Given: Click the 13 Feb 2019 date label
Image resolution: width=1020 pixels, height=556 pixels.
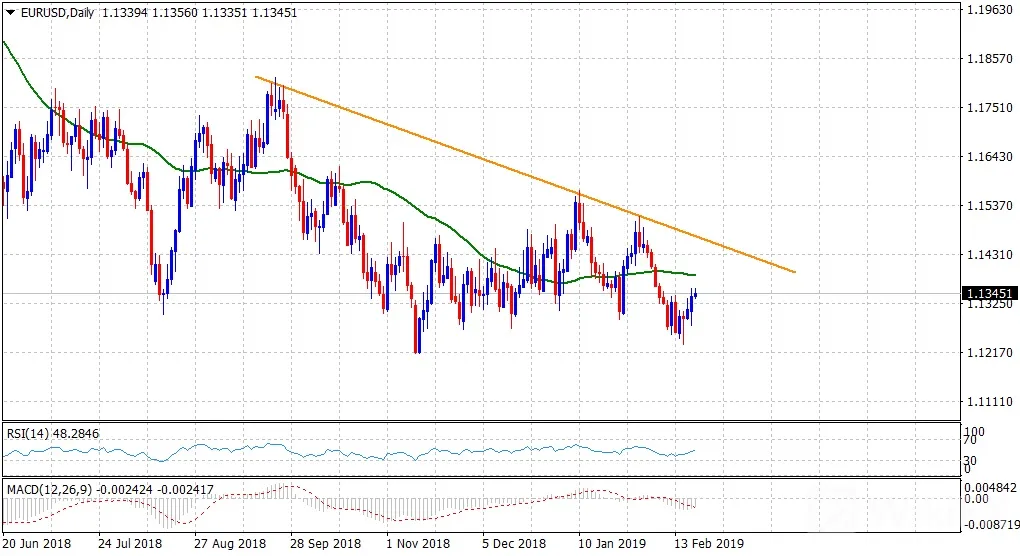Looking at the screenshot, I should coord(708,543).
